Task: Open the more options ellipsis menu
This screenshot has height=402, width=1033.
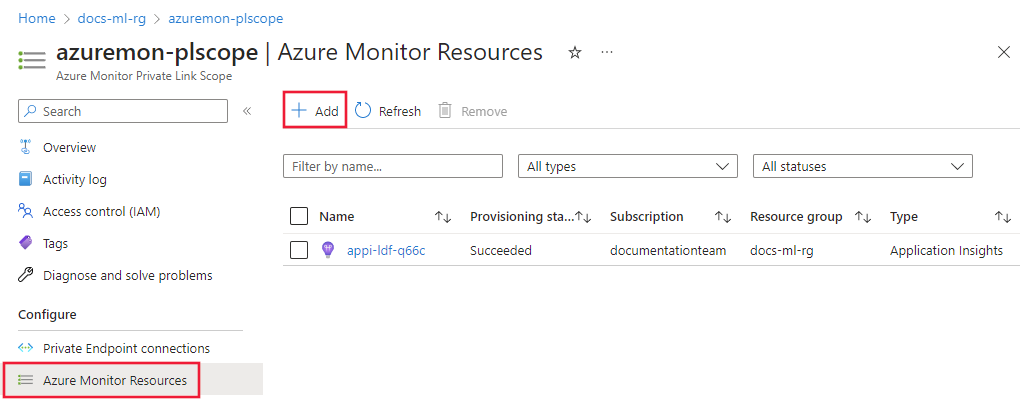Action: pyautogui.click(x=607, y=53)
